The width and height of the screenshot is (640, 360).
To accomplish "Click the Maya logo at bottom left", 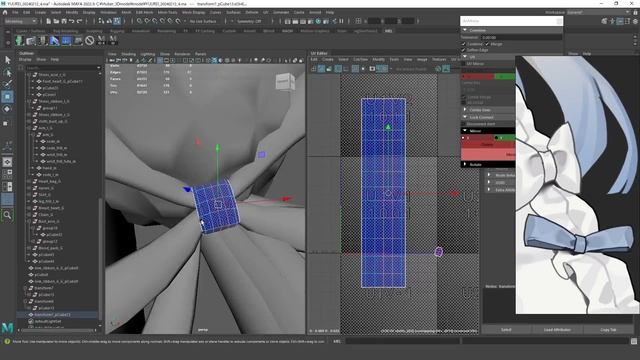I will 7,327.
